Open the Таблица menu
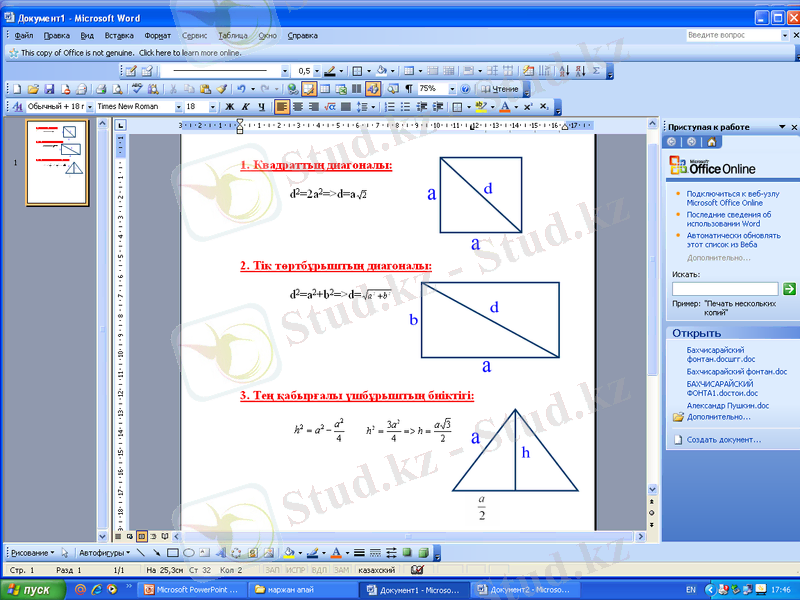Viewport: 800px width, 600px height. pyautogui.click(x=233, y=35)
